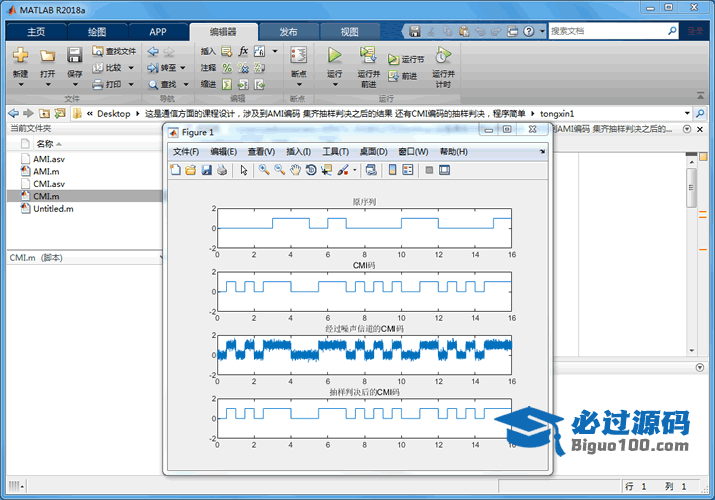Click the up one level folder icon
Image resolution: width=715 pixels, height=500 pixels.
tap(44, 113)
